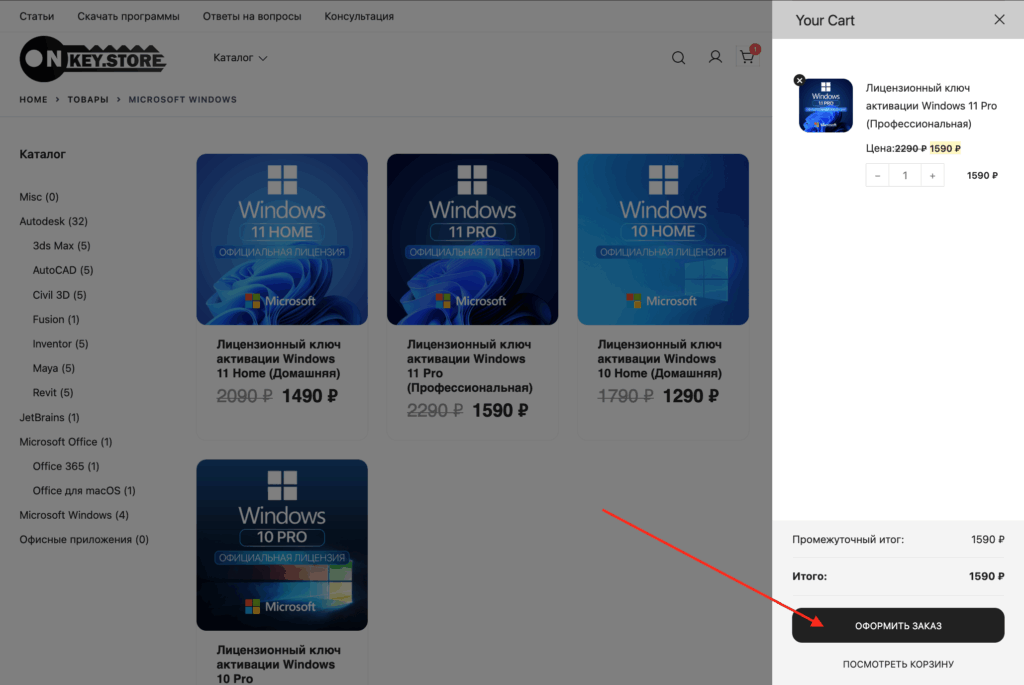Click the OnKey.Store logo
Screen dimensions: 1024x685
point(93,58)
